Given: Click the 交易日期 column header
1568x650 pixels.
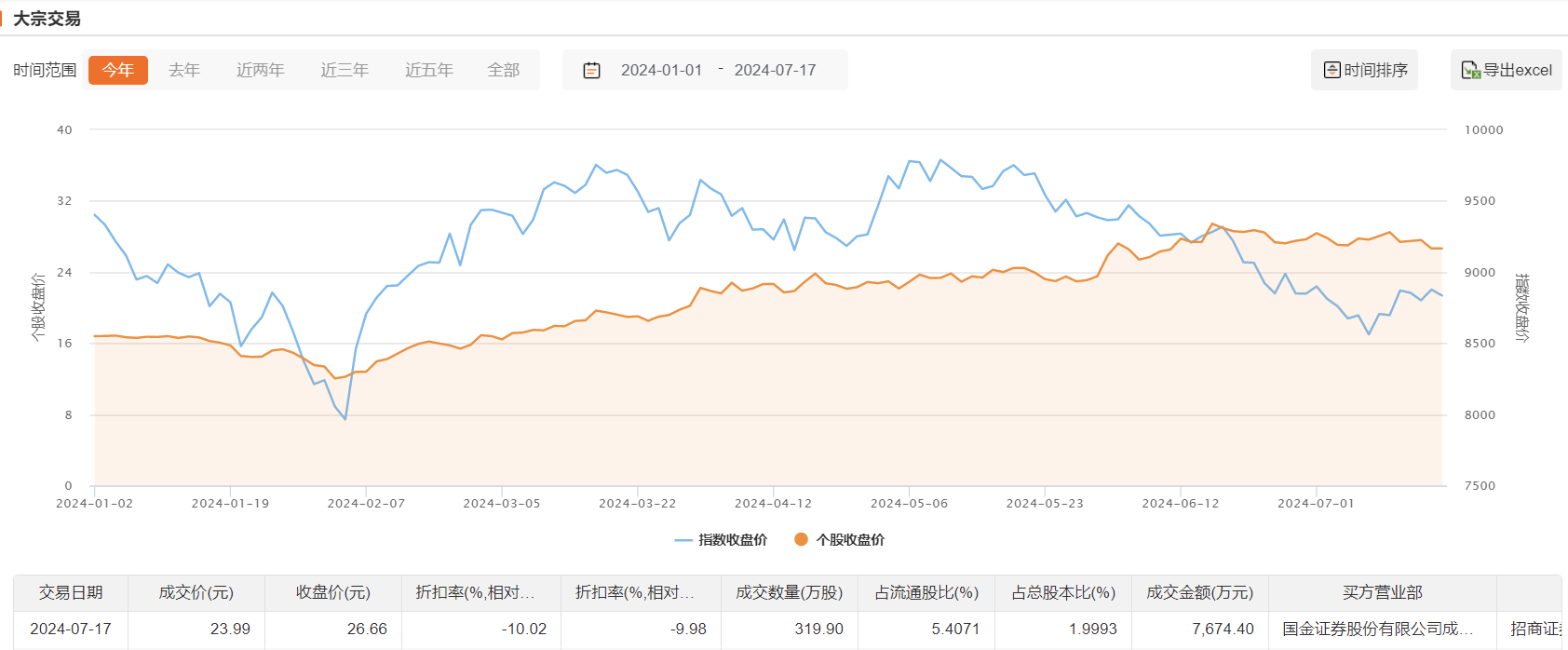Looking at the screenshot, I should point(71,592).
